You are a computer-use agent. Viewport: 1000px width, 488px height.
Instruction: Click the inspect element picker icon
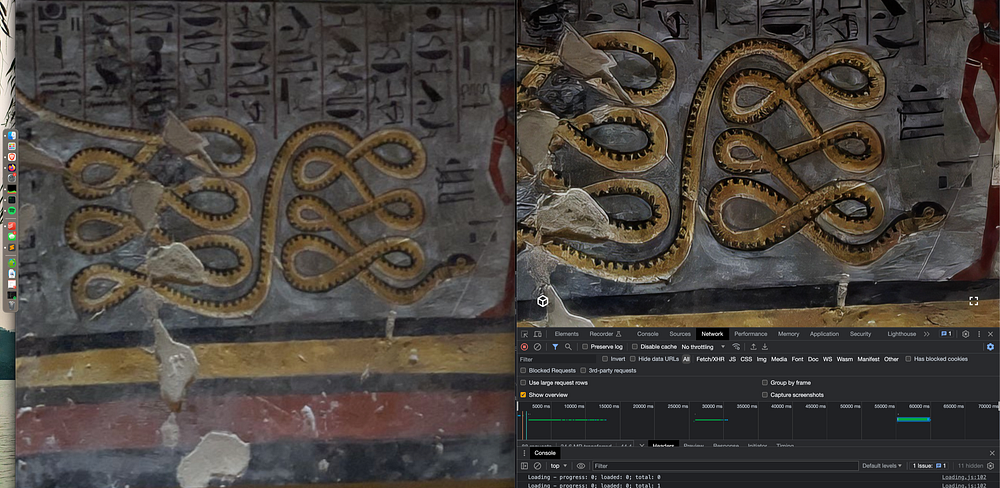coord(524,334)
